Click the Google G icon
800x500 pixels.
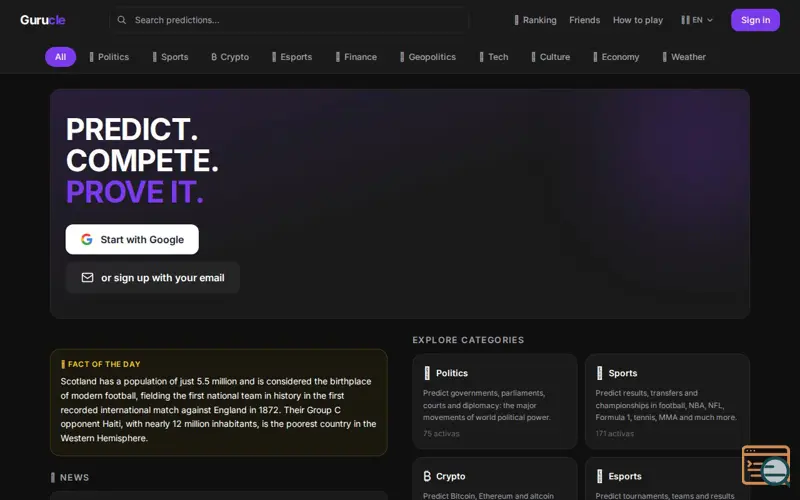click(x=87, y=239)
